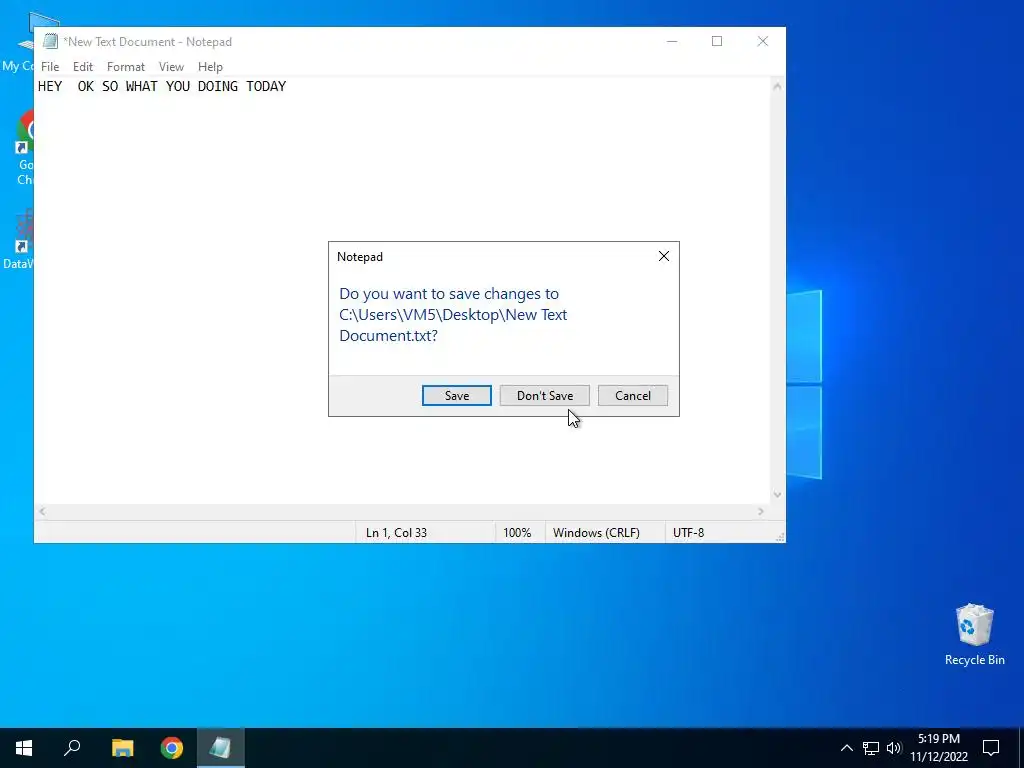The image size is (1024, 768).
Task: Close the Notepad main window
Action: pyautogui.click(x=763, y=41)
